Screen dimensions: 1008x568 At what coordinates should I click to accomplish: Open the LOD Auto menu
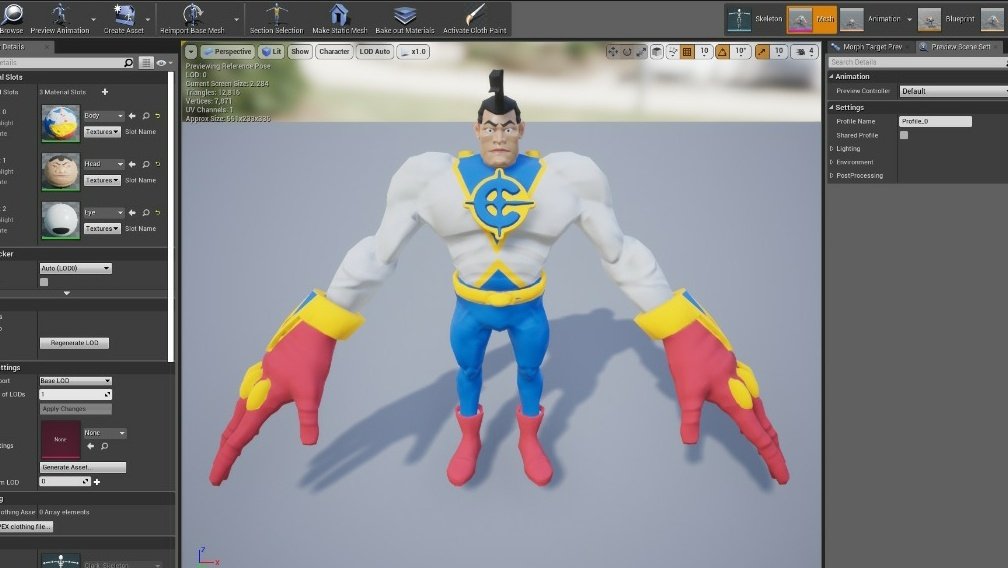[x=375, y=51]
